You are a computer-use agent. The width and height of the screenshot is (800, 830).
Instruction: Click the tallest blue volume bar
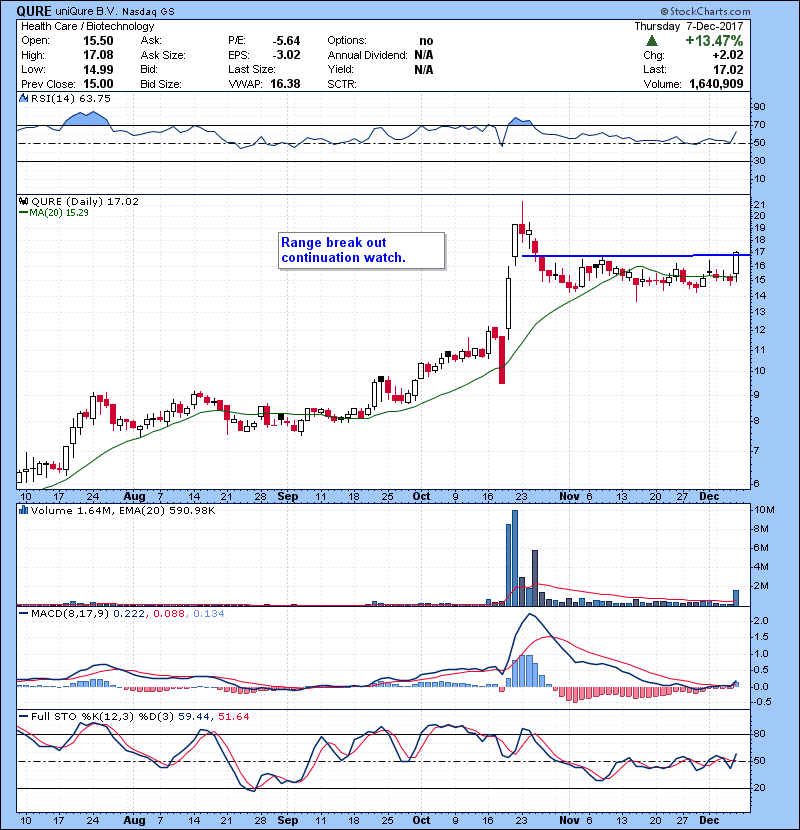(515, 558)
